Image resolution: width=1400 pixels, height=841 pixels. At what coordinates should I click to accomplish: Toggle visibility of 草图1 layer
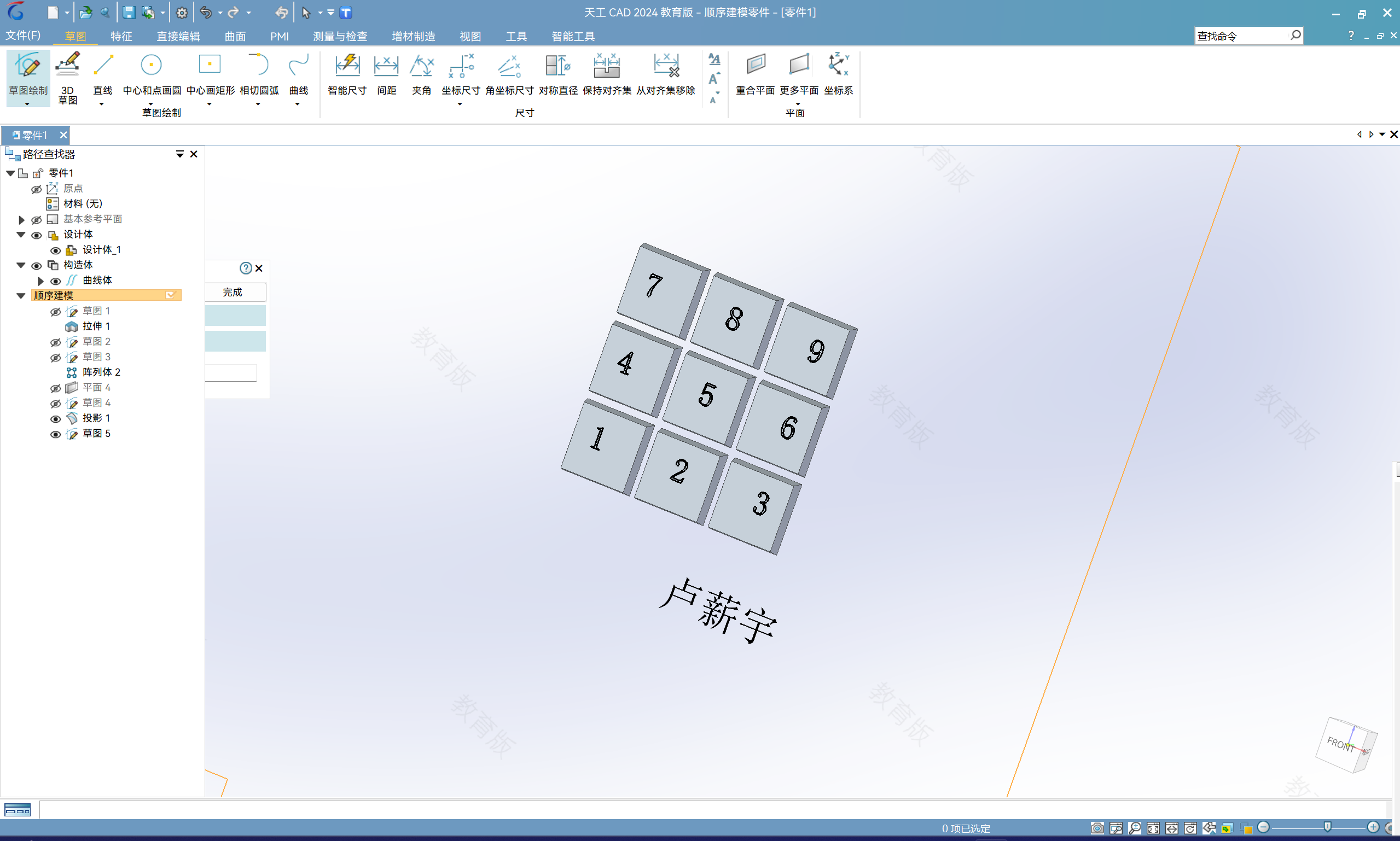(55, 311)
